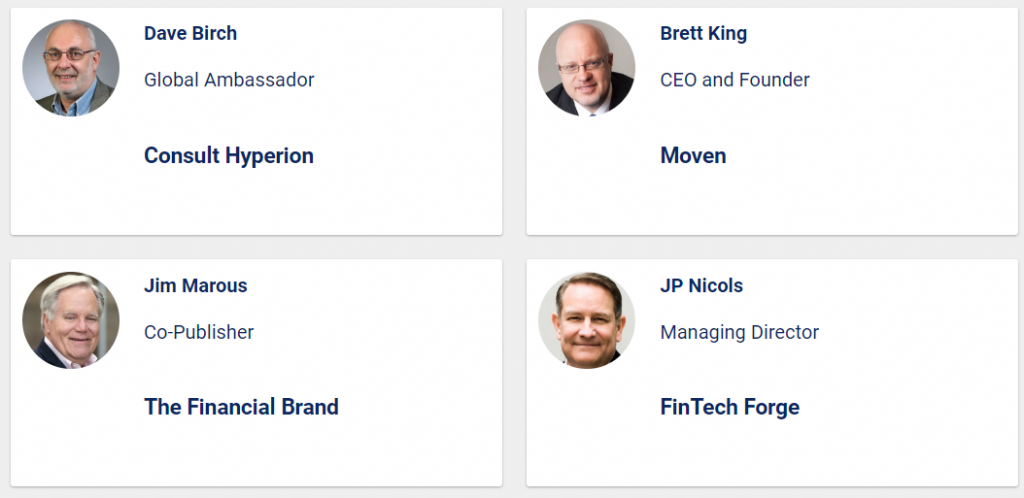Select The Financial Brand company name
The width and height of the screenshot is (1024, 498).
click(241, 407)
